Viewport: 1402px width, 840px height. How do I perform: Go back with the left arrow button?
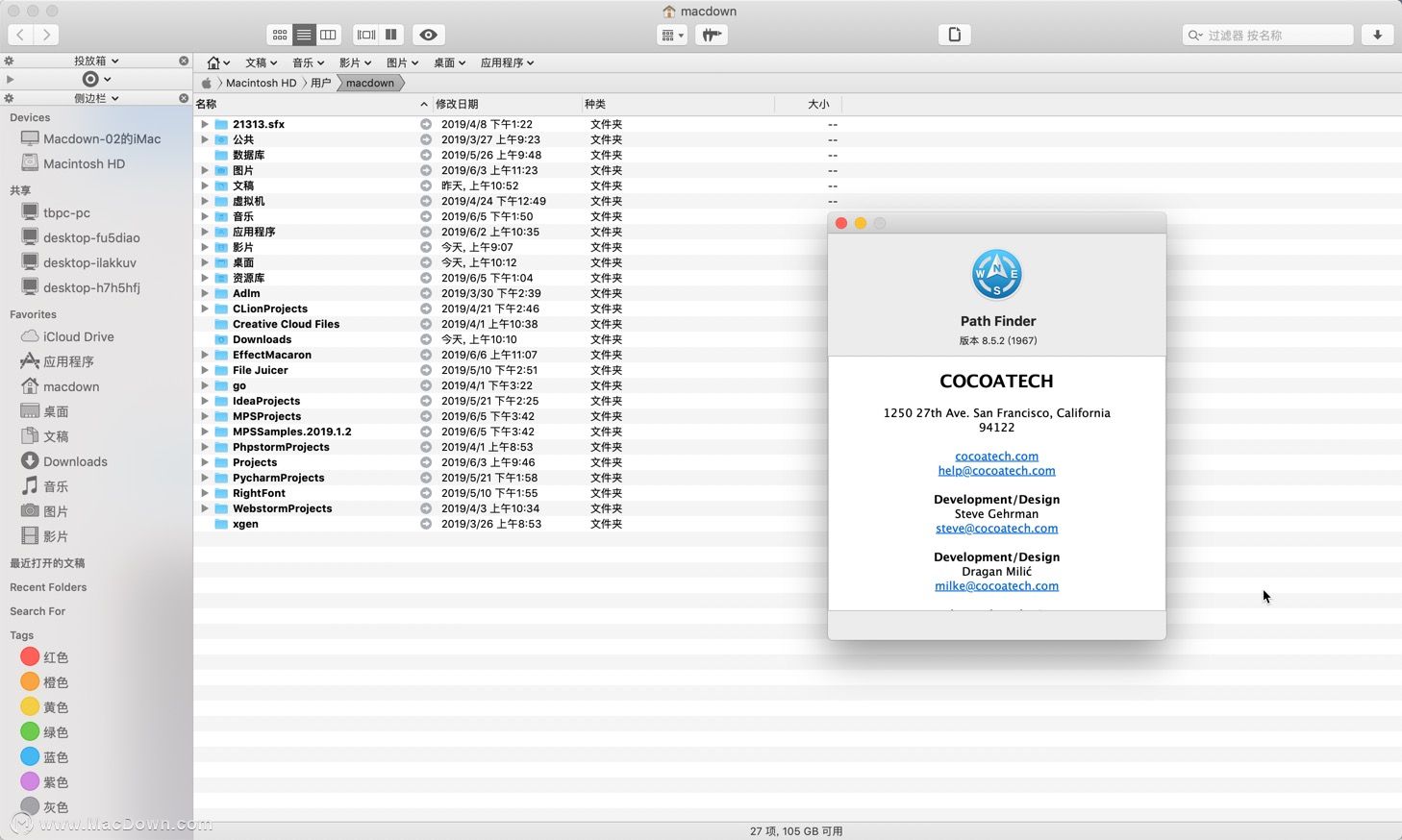(20, 35)
